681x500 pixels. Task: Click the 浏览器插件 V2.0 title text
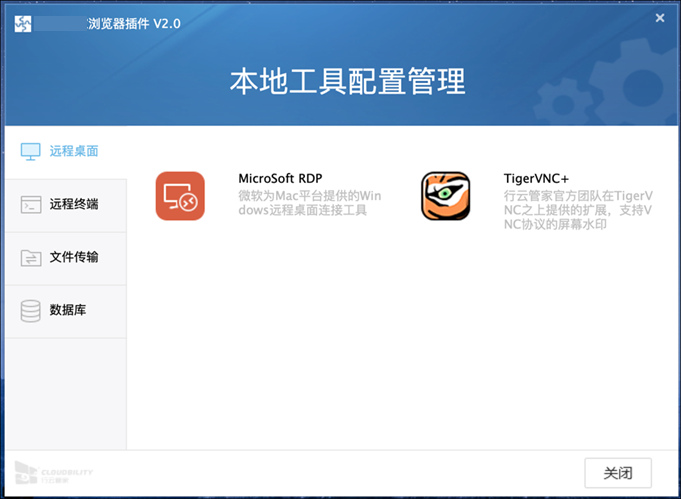pyautogui.click(x=134, y=23)
